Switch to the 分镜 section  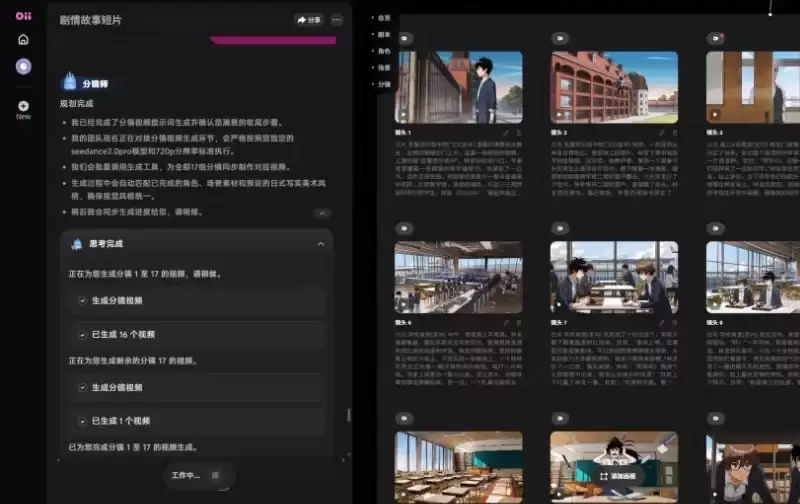pos(384,84)
